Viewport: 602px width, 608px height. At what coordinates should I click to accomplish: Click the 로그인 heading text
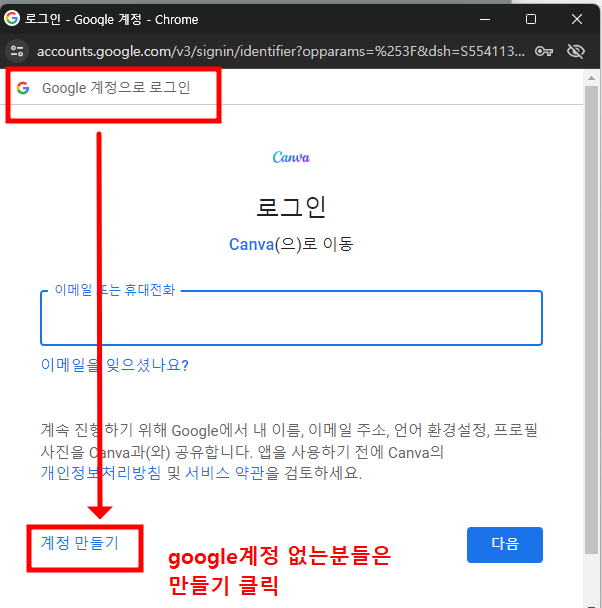(x=291, y=207)
